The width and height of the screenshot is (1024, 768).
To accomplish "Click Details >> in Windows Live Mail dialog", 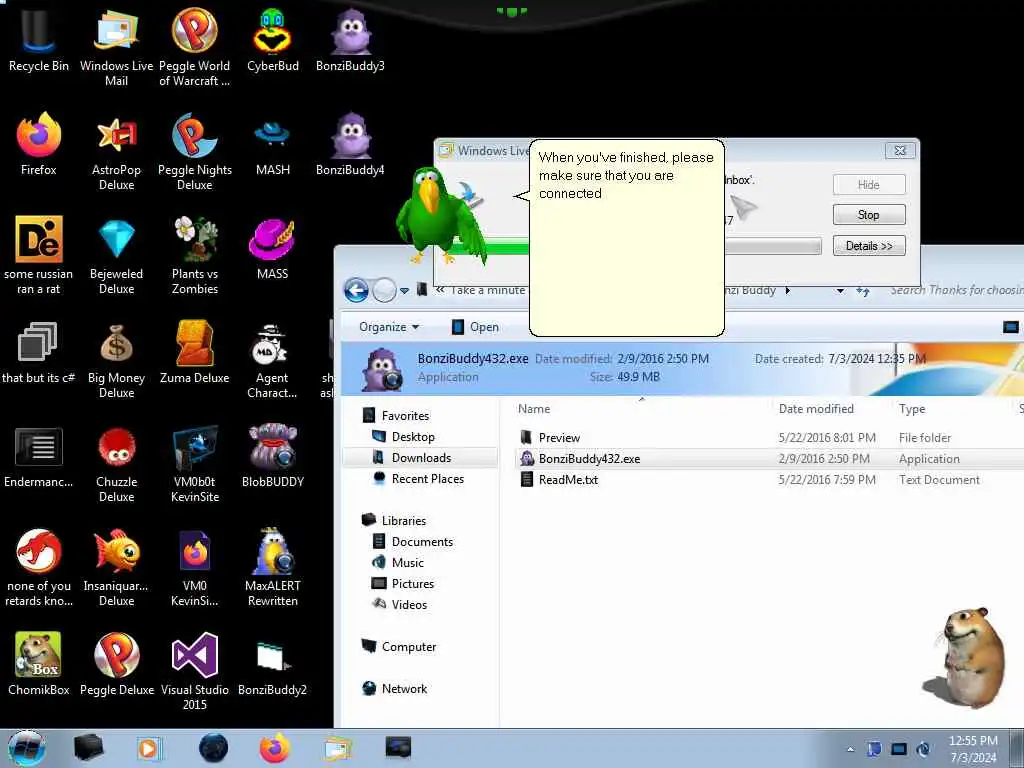I will coord(869,246).
